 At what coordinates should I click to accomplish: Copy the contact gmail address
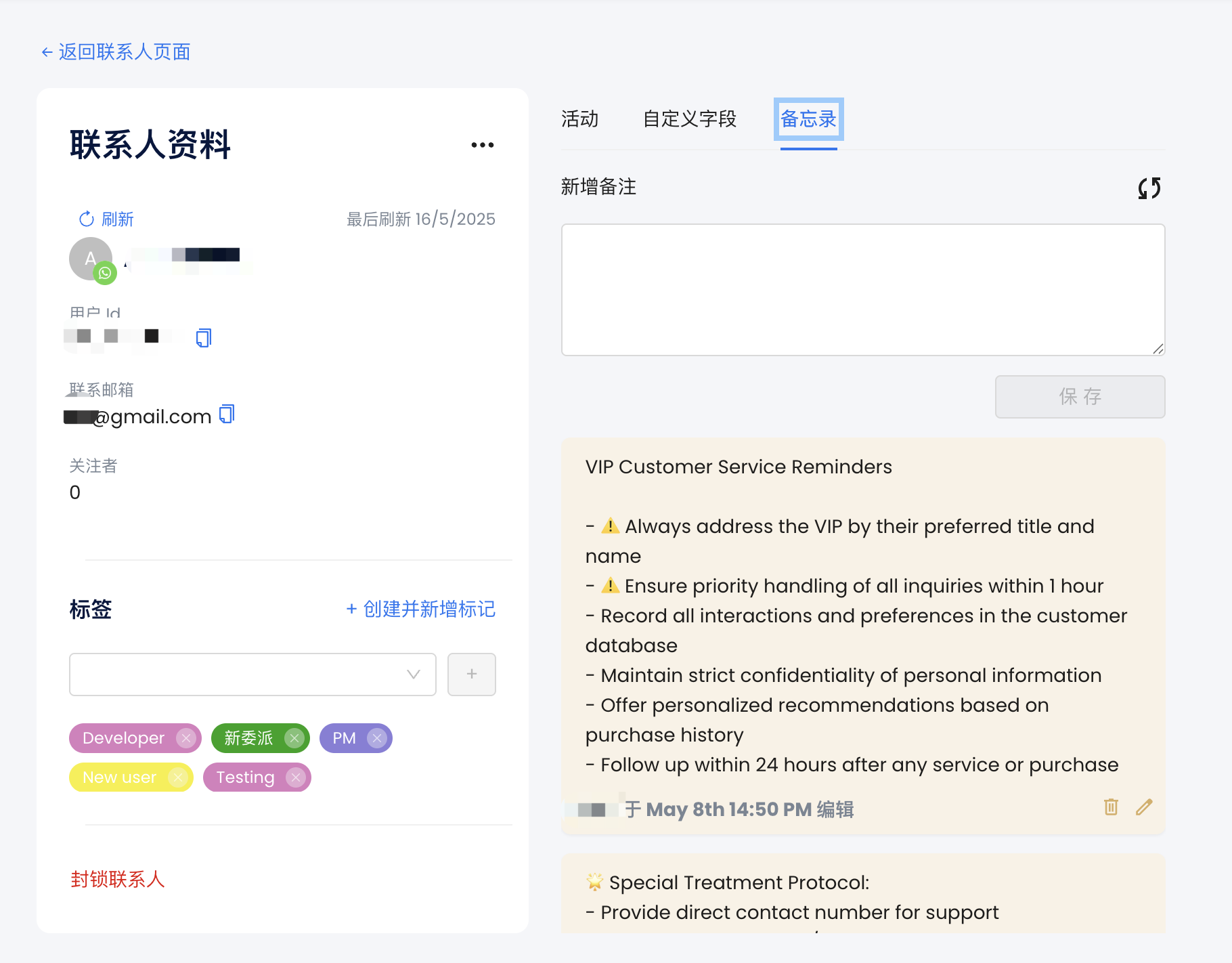227,414
